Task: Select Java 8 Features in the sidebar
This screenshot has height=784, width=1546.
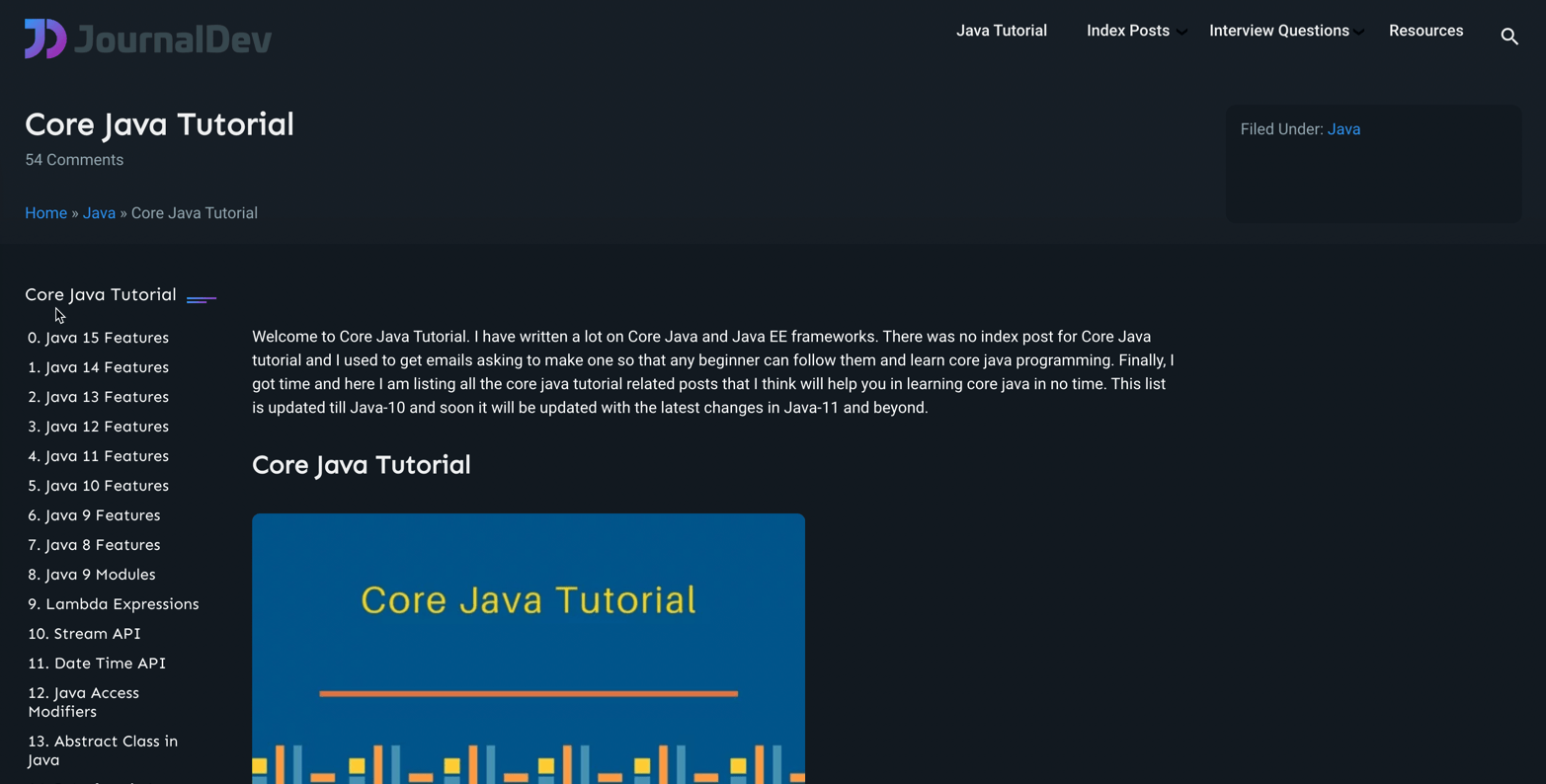Action: pos(94,544)
